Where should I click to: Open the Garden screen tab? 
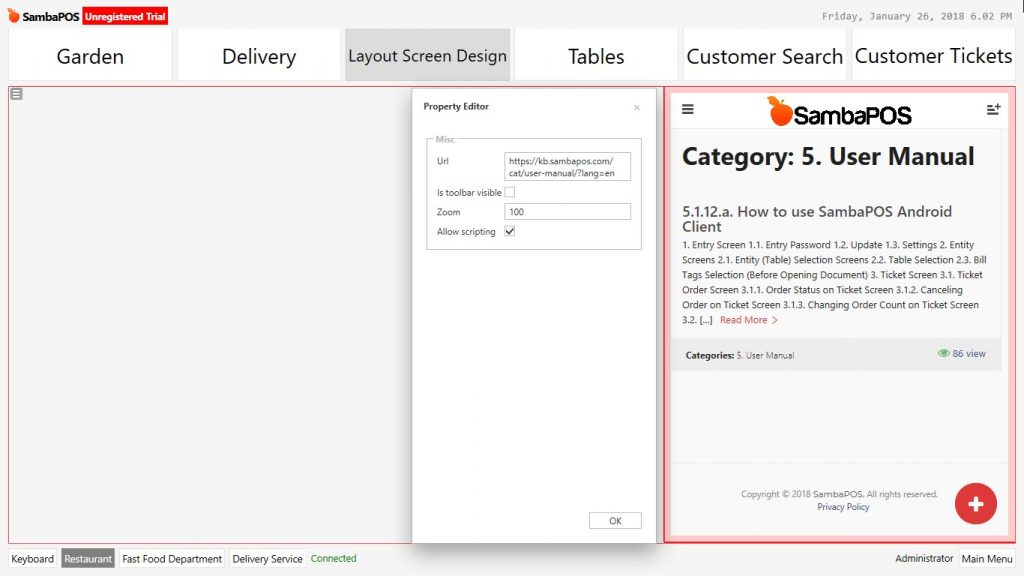pyautogui.click(x=90, y=55)
